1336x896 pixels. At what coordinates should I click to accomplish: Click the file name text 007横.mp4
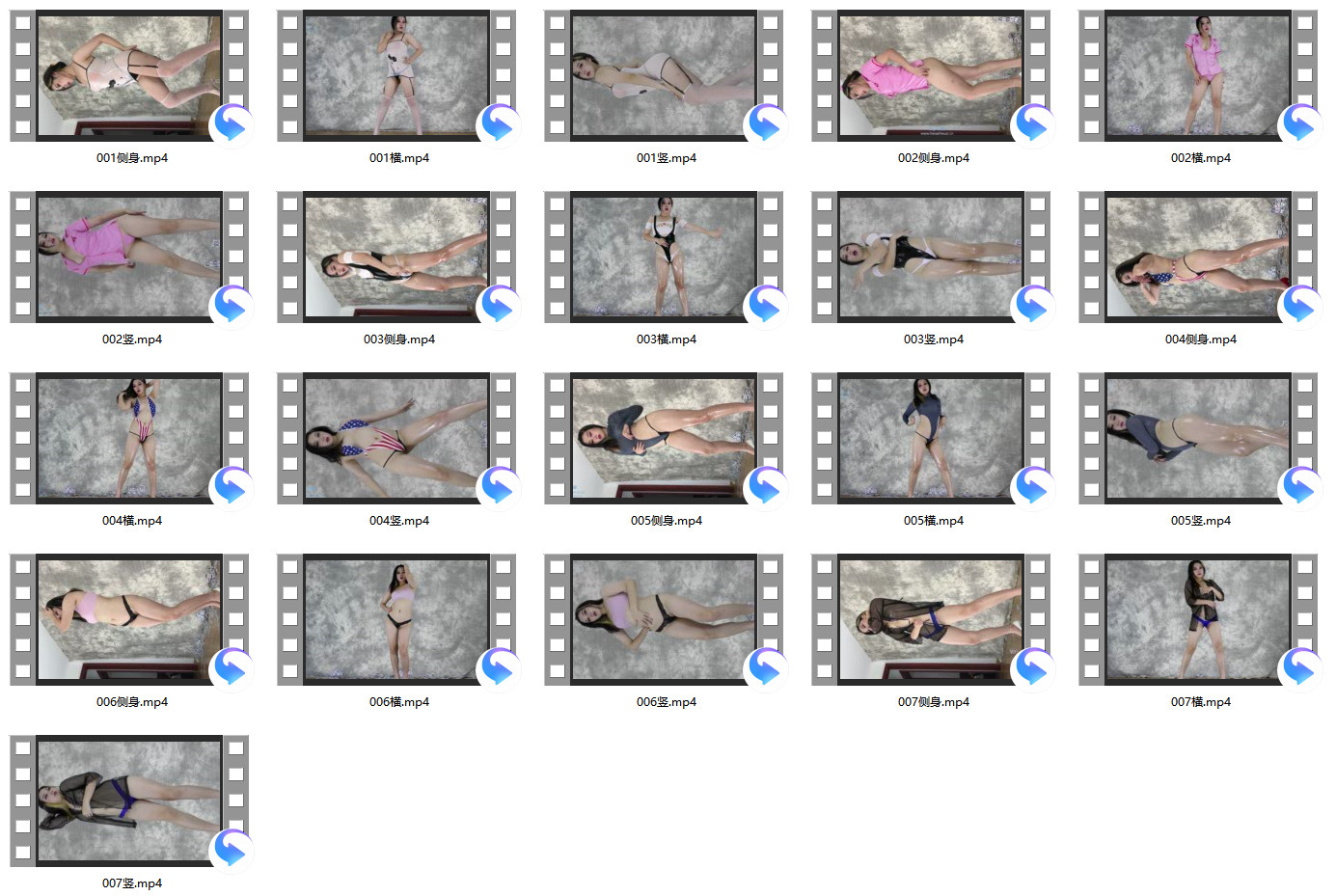tap(1201, 702)
